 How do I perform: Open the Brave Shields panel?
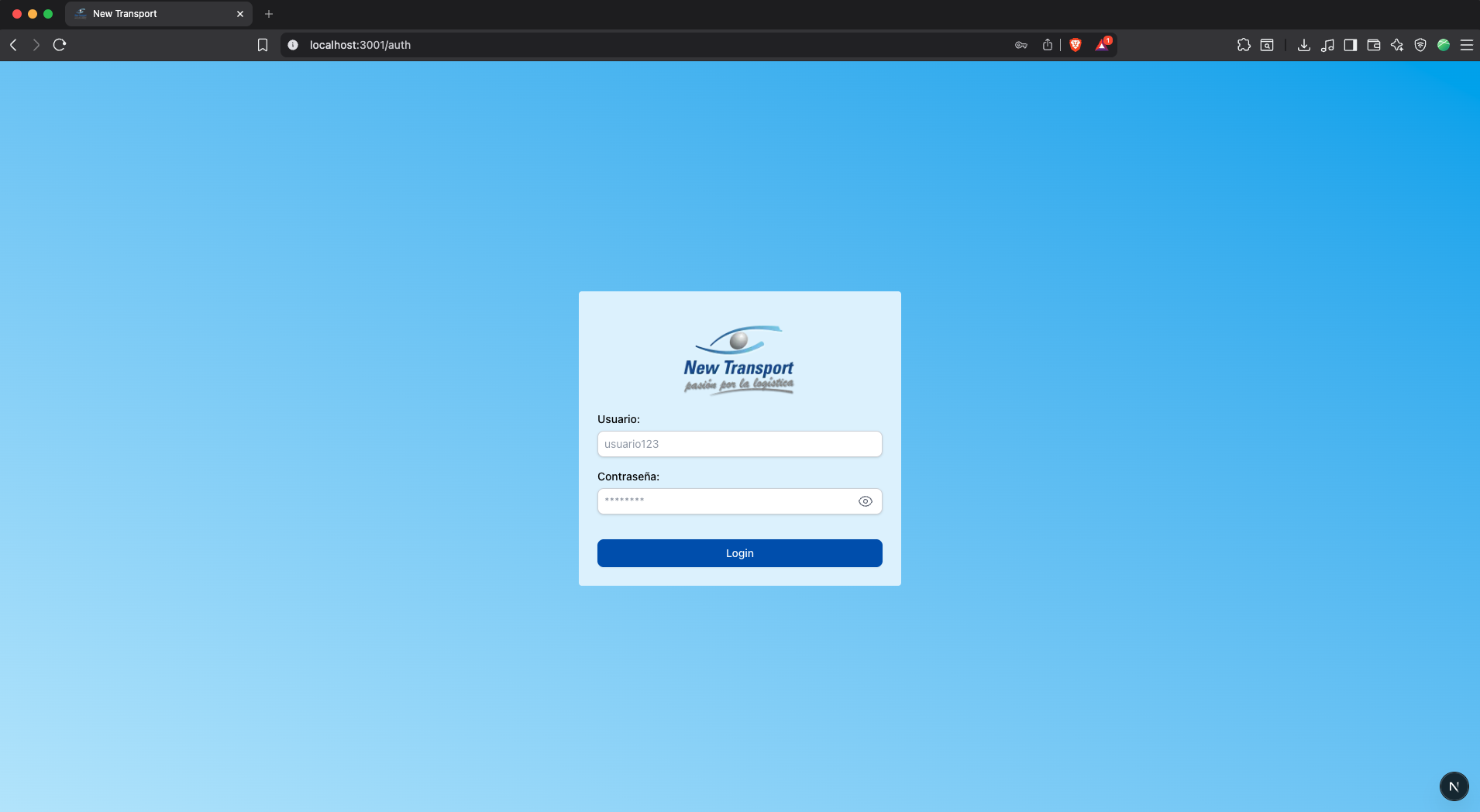[x=1075, y=45]
